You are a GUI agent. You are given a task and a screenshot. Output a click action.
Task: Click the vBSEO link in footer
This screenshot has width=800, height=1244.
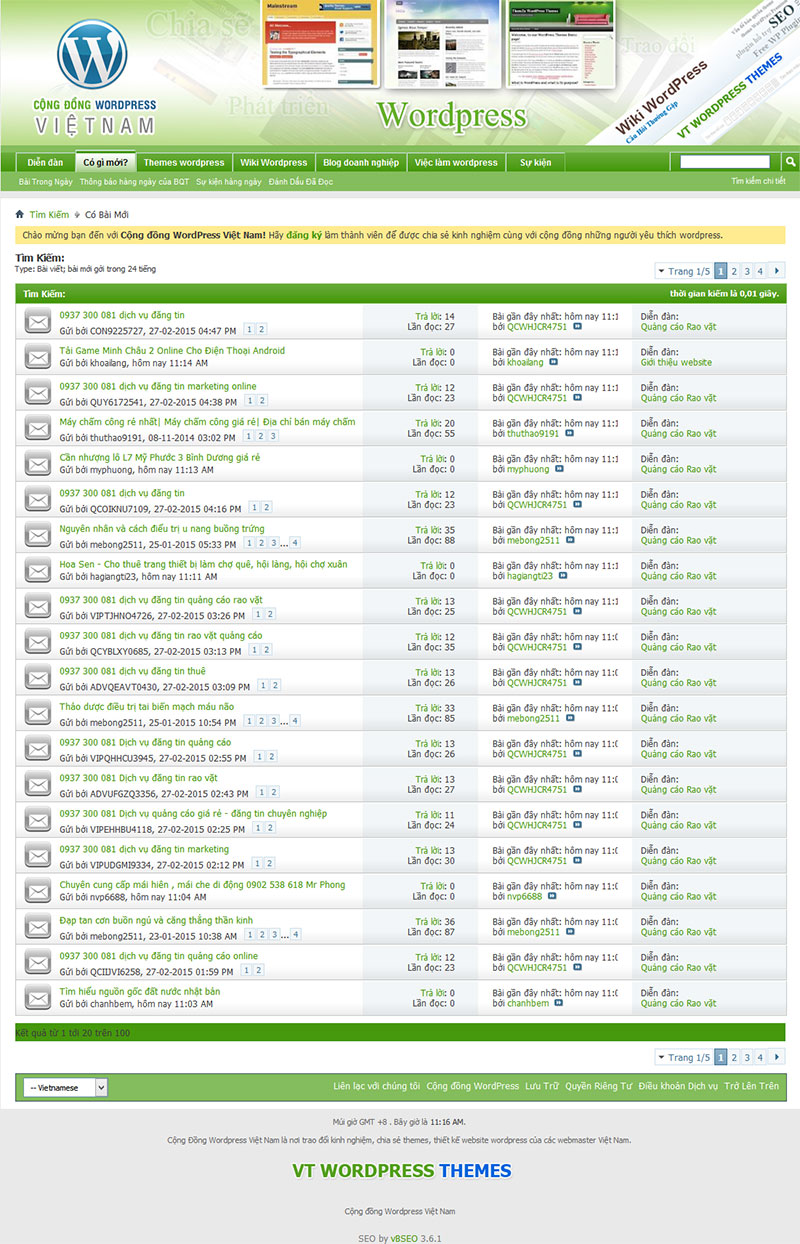tap(404, 1238)
